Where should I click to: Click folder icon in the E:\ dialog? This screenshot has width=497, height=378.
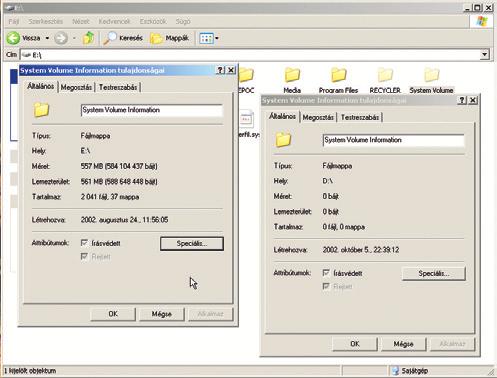point(41,110)
